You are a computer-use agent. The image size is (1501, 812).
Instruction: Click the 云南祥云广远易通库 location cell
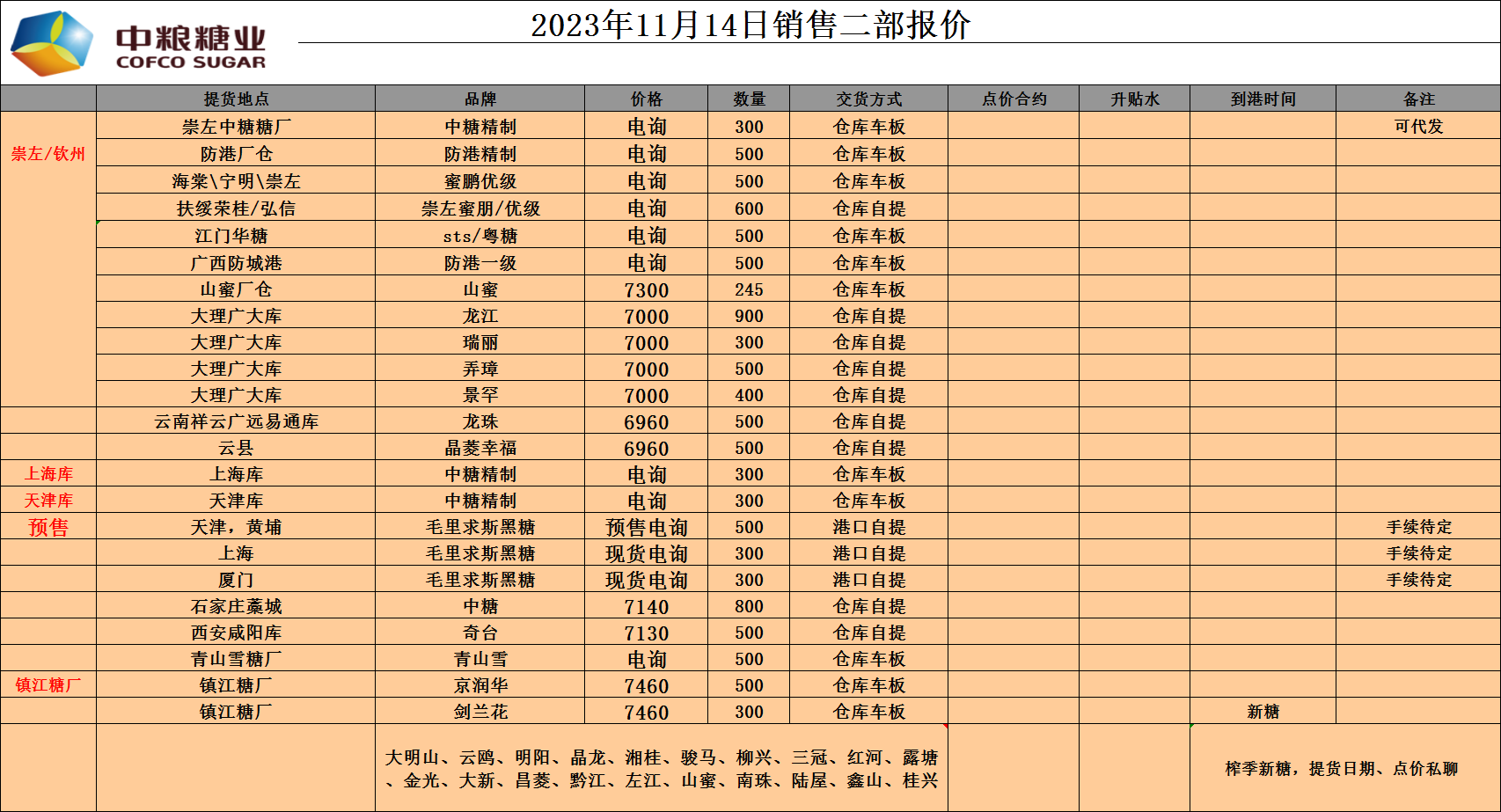pyautogui.click(x=236, y=421)
